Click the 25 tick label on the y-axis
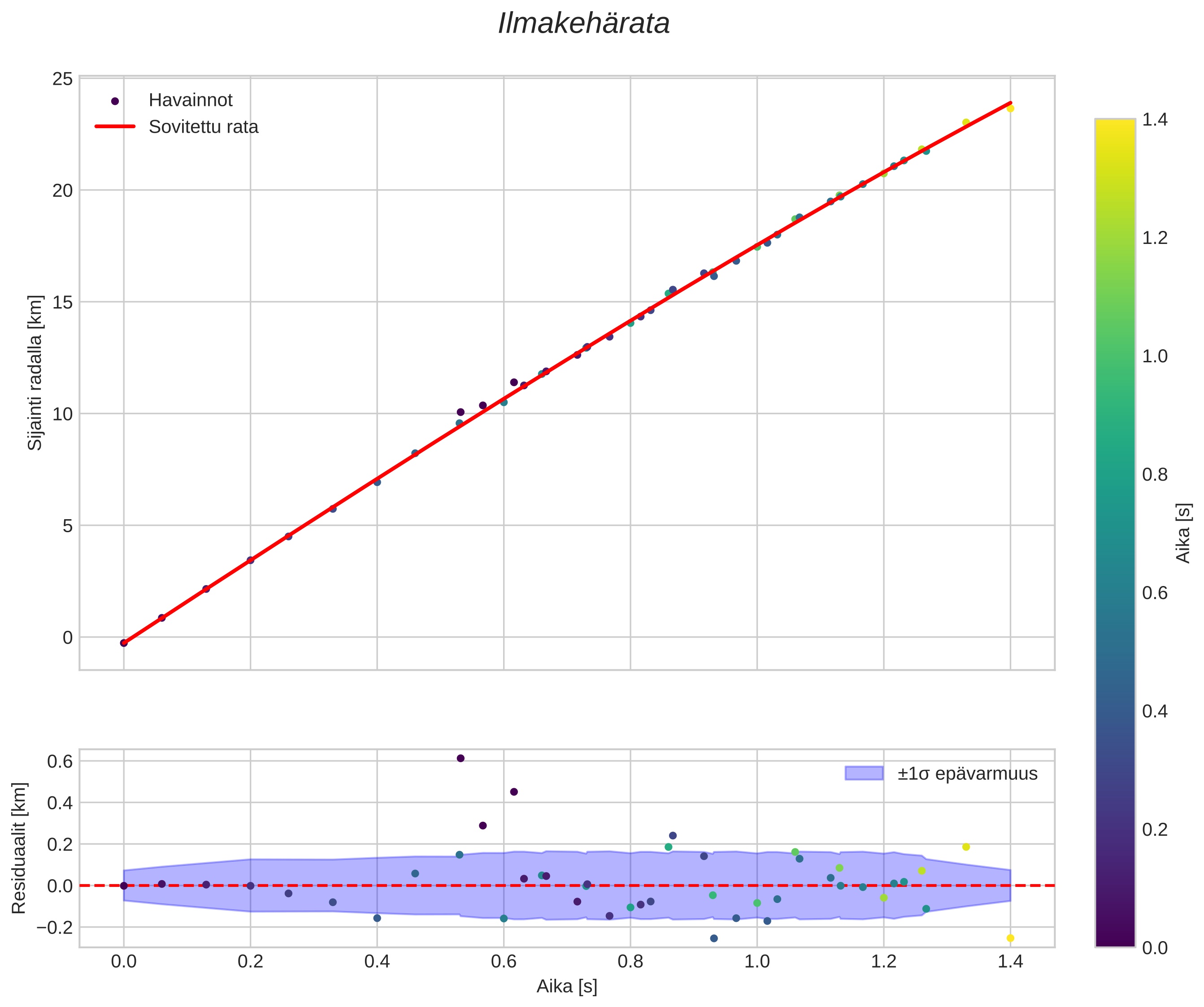 [x=62, y=78]
